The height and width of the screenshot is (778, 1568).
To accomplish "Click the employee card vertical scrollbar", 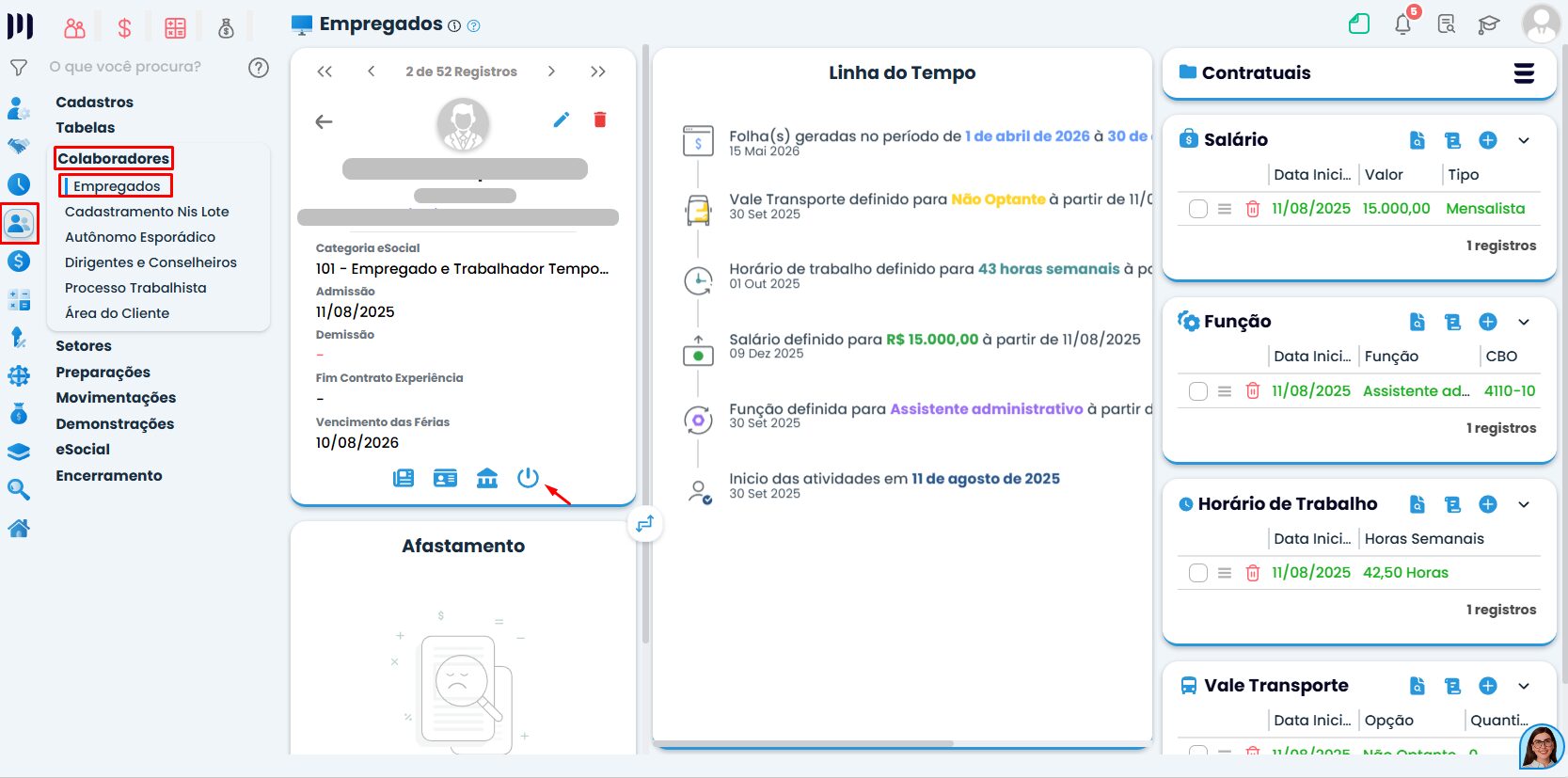I will point(645,343).
